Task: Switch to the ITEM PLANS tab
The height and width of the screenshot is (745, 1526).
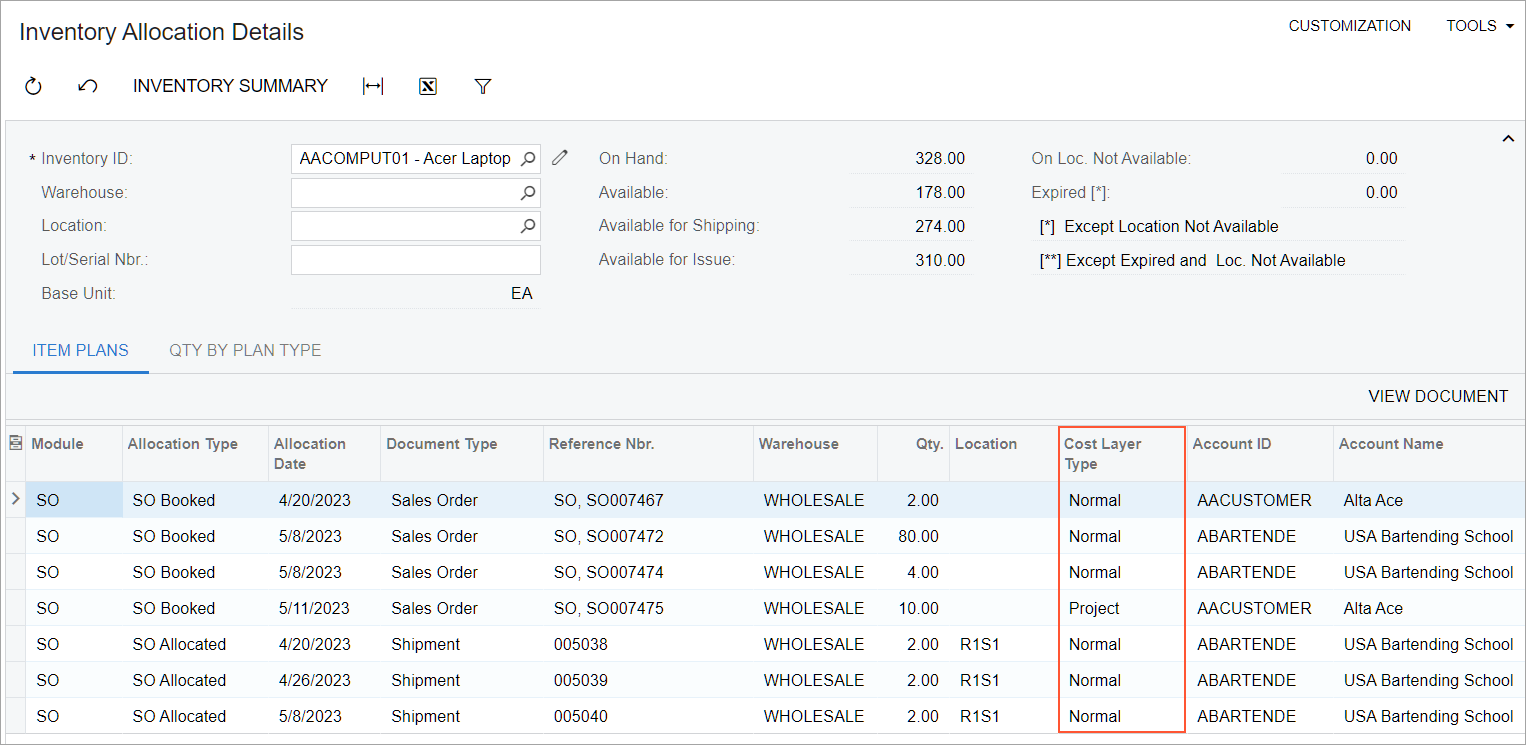Action: coord(81,351)
